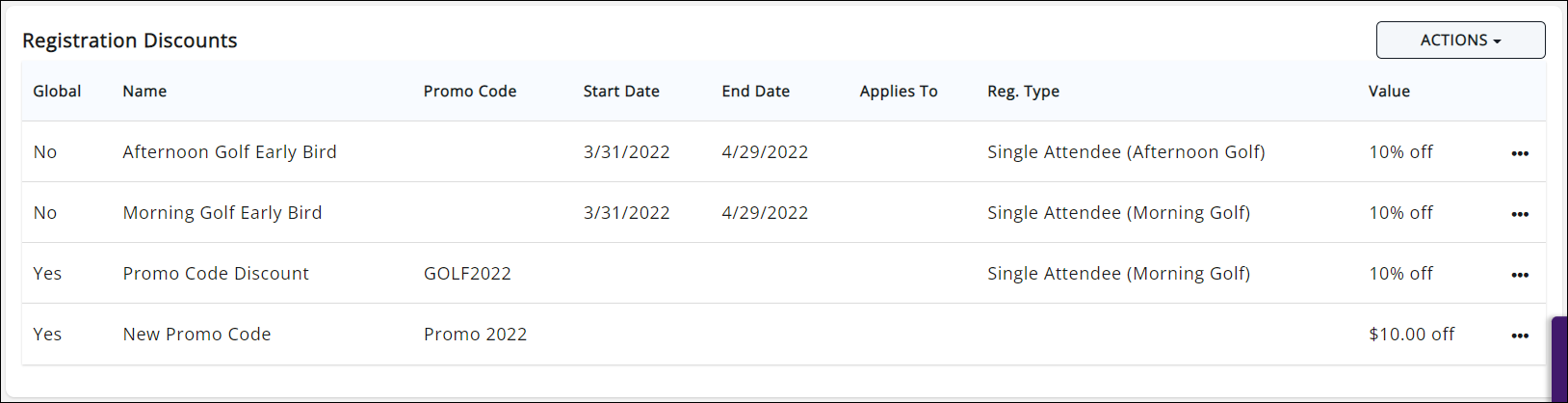
Task: Open the Actions dropdown menu
Action: (1460, 40)
